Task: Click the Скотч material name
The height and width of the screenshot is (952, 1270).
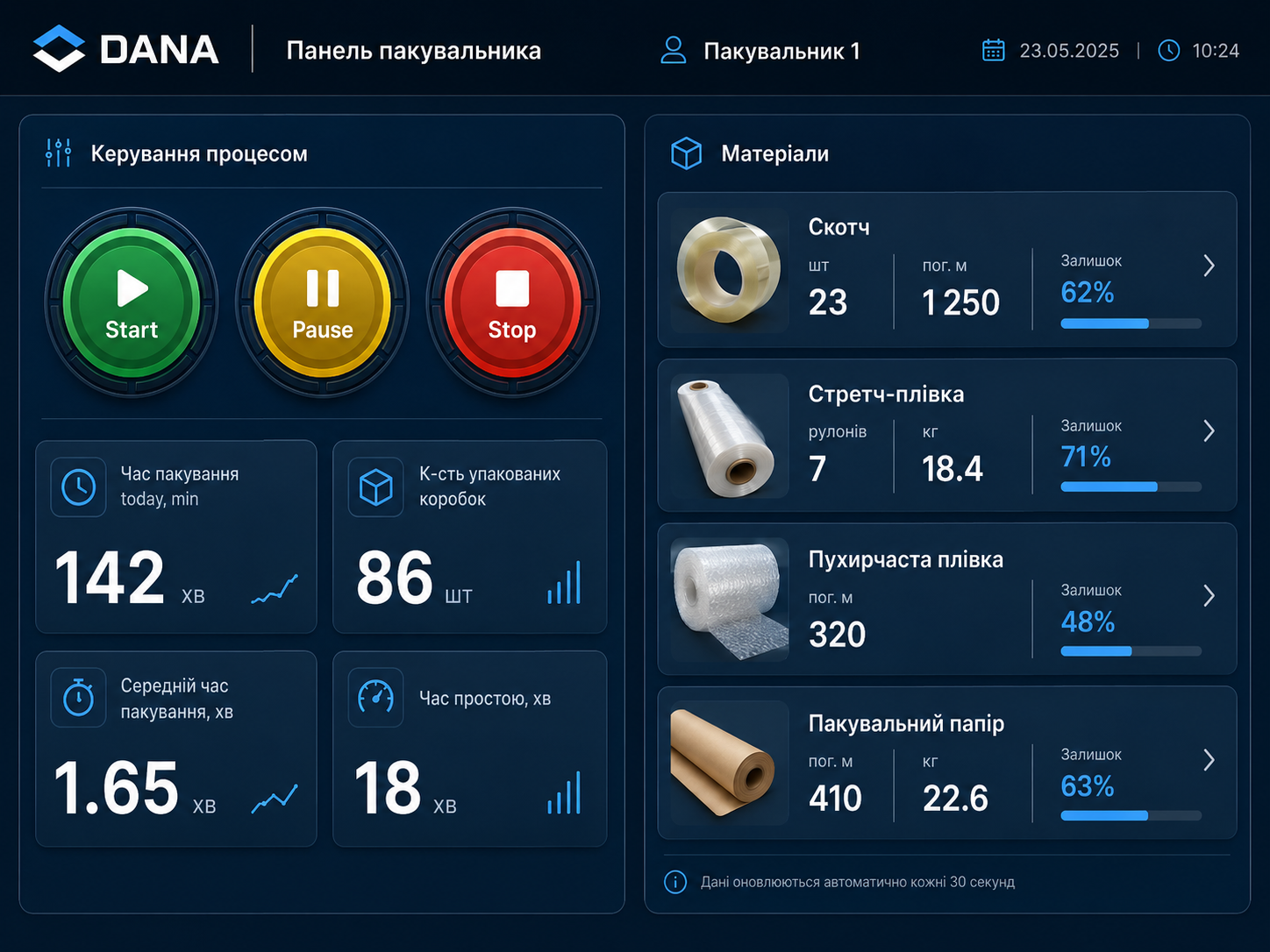Action: (x=839, y=227)
